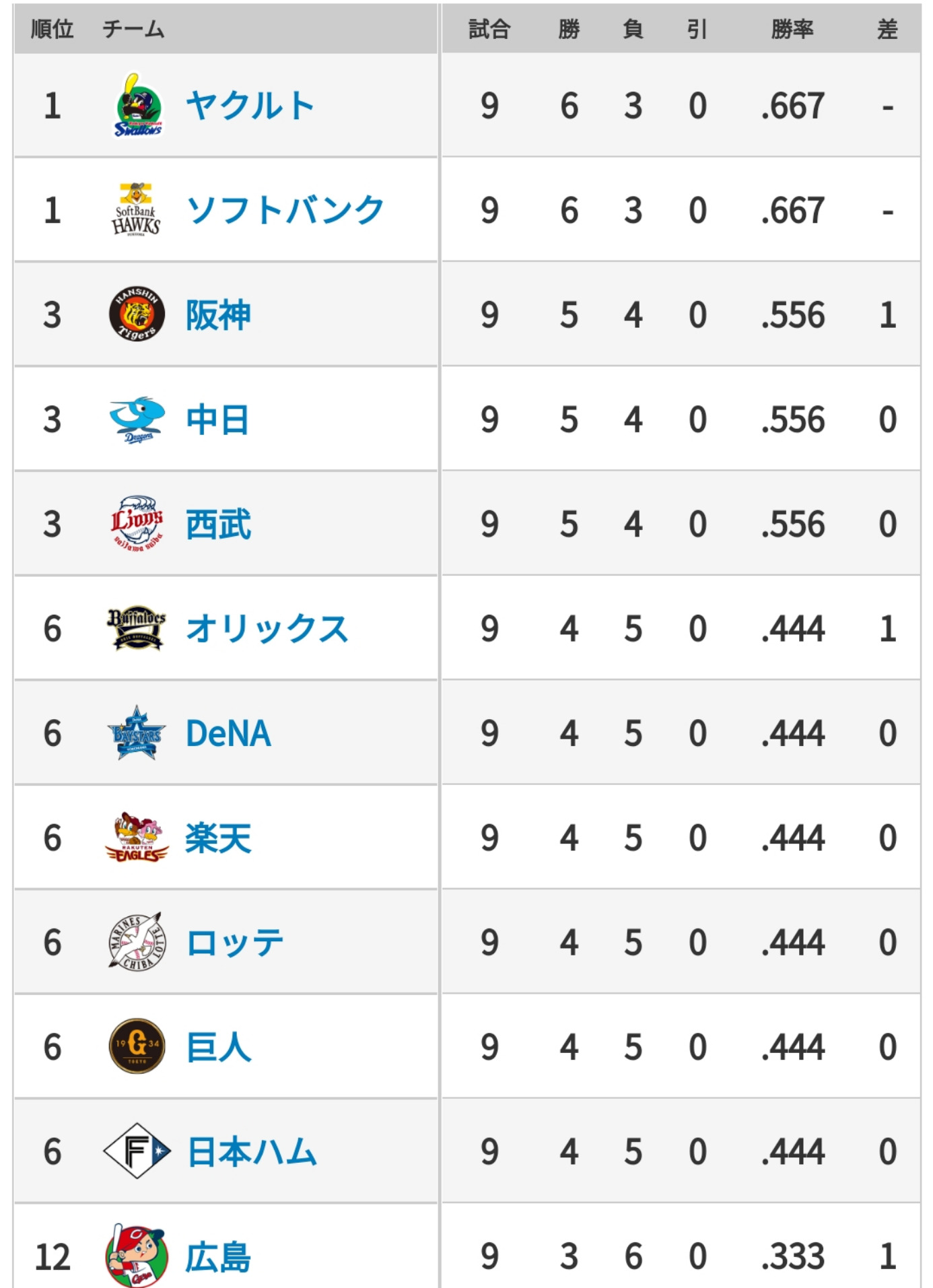
Task: Click the 試合 column header
Action: click(489, 29)
